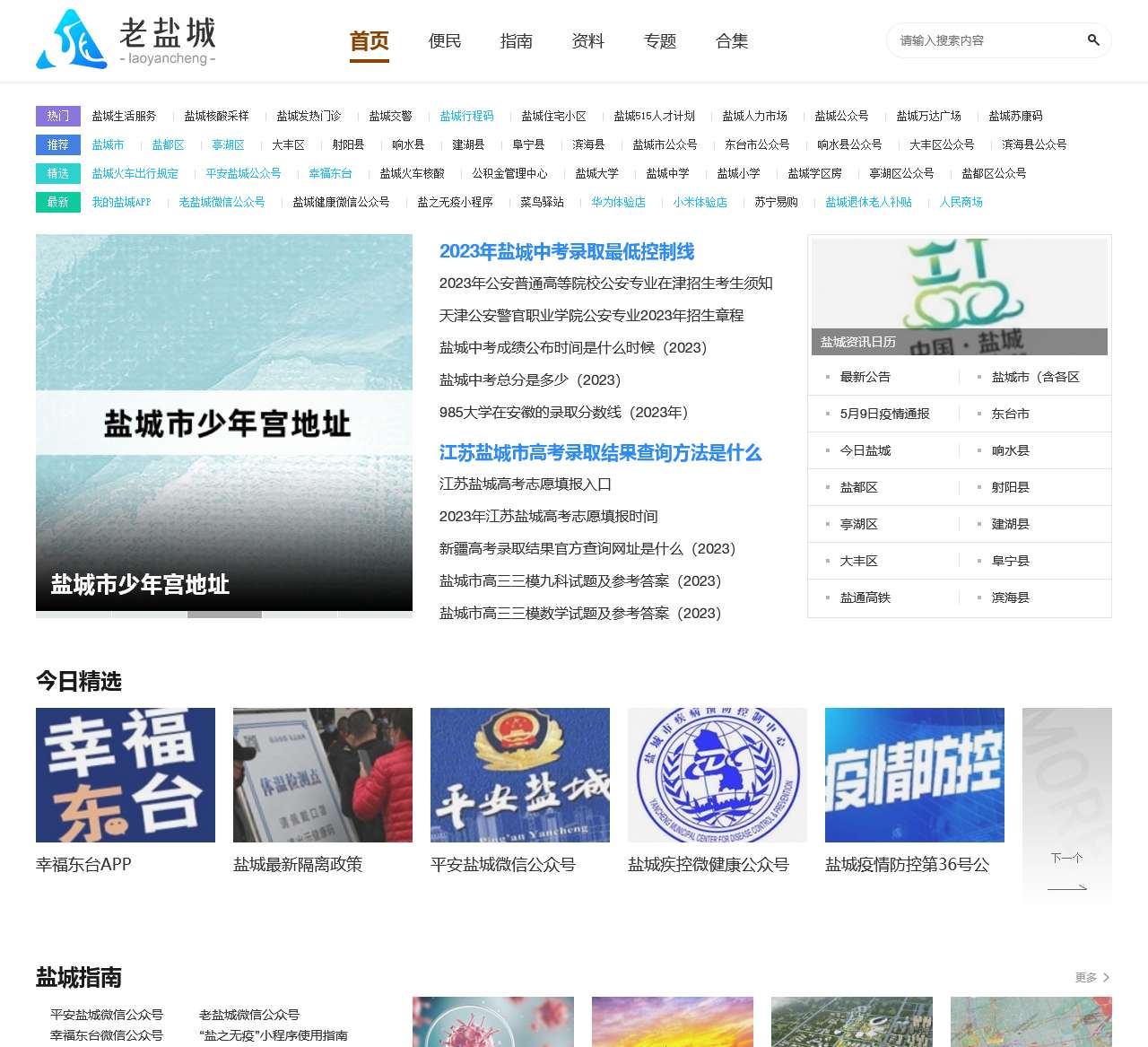Screen dimensions: 1148x1047
Task: Select the second carousel pagination dot
Action: (x=149, y=615)
